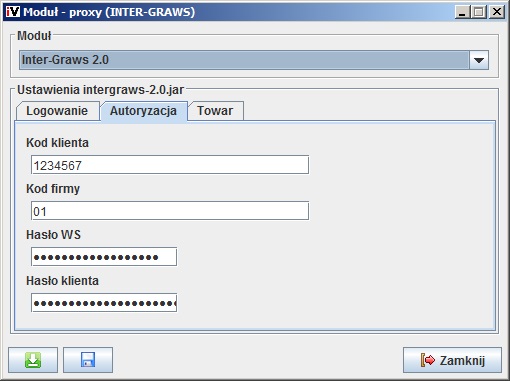Maximize the Moduł - proxy window
The width and height of the screenshot is (510, 381).
(x=479, y=12)
